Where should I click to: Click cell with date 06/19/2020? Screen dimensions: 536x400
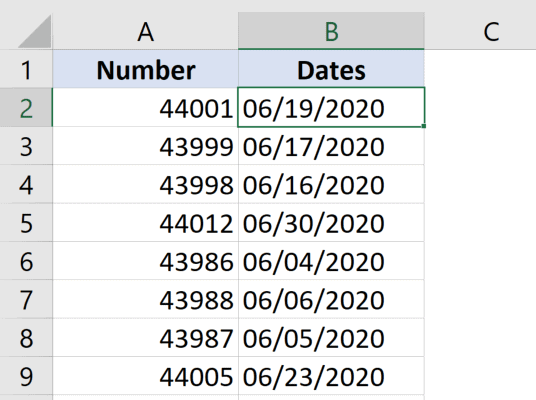click(x=331, y=108)
